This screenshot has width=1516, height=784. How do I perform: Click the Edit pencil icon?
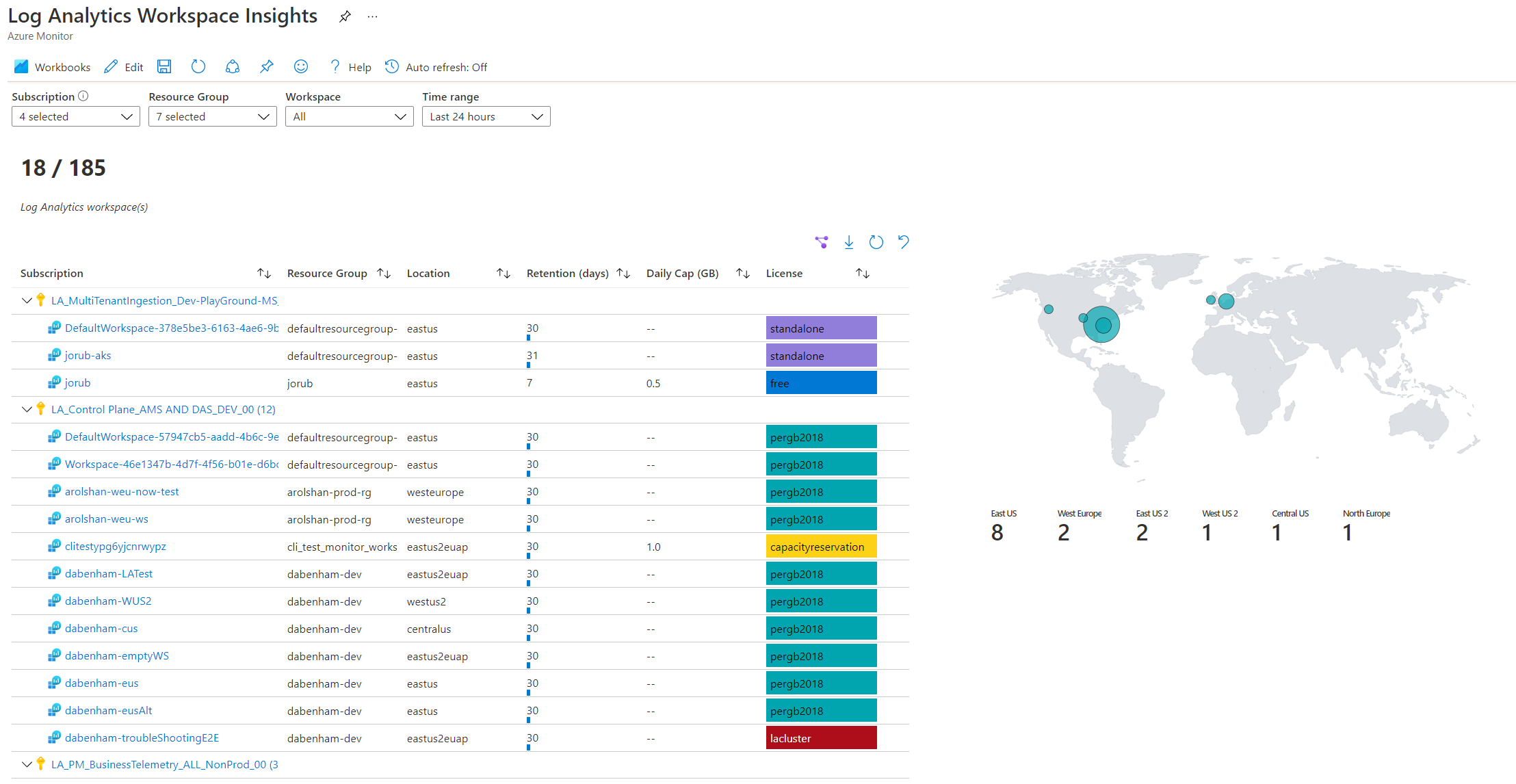point(112,67)
